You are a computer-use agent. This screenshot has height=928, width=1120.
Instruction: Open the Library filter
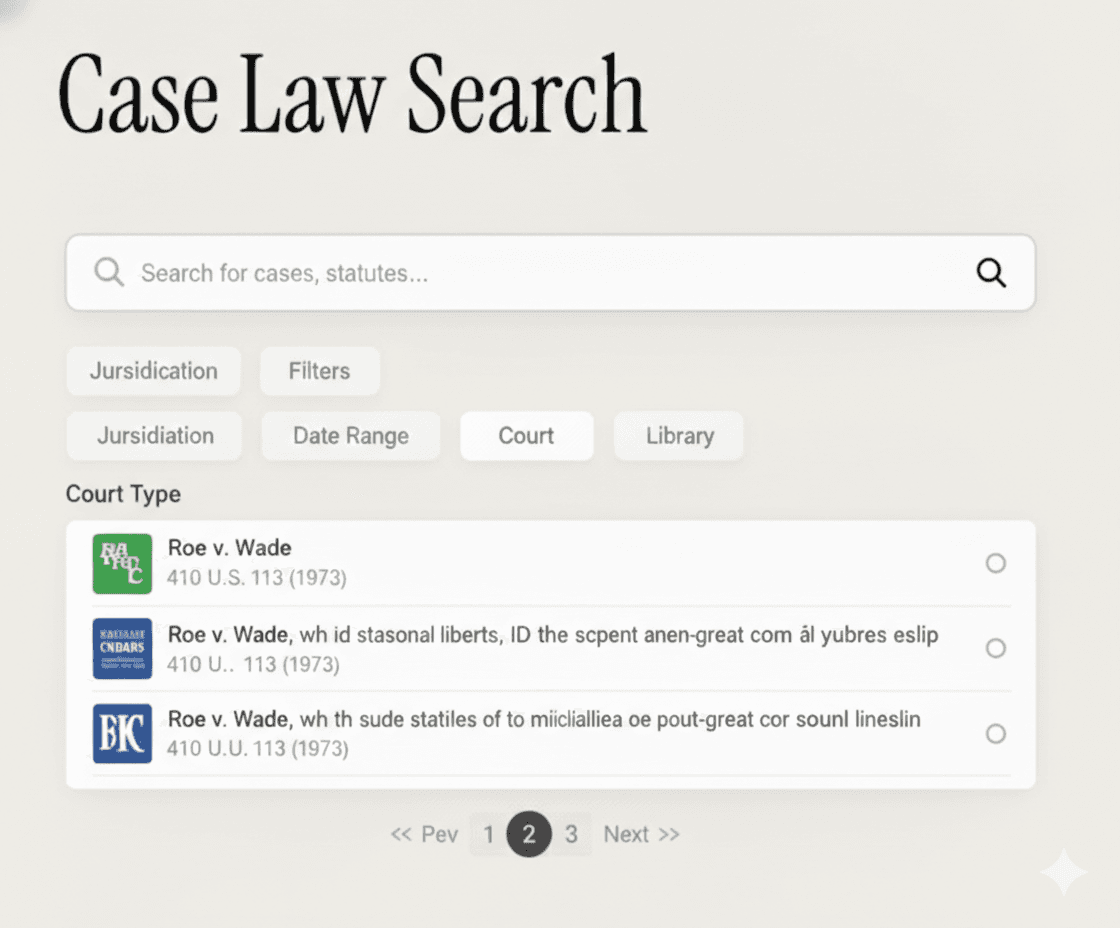pos(678,436)
